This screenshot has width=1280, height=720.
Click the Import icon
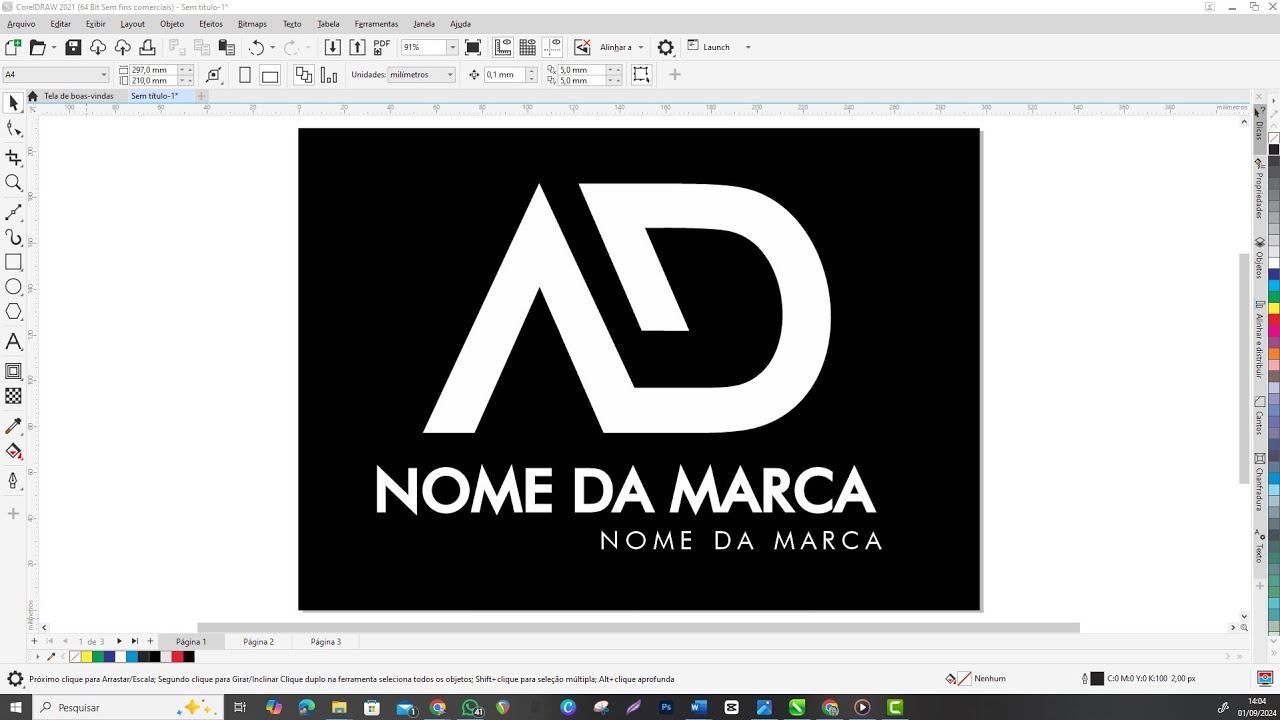tap(333, 47)
